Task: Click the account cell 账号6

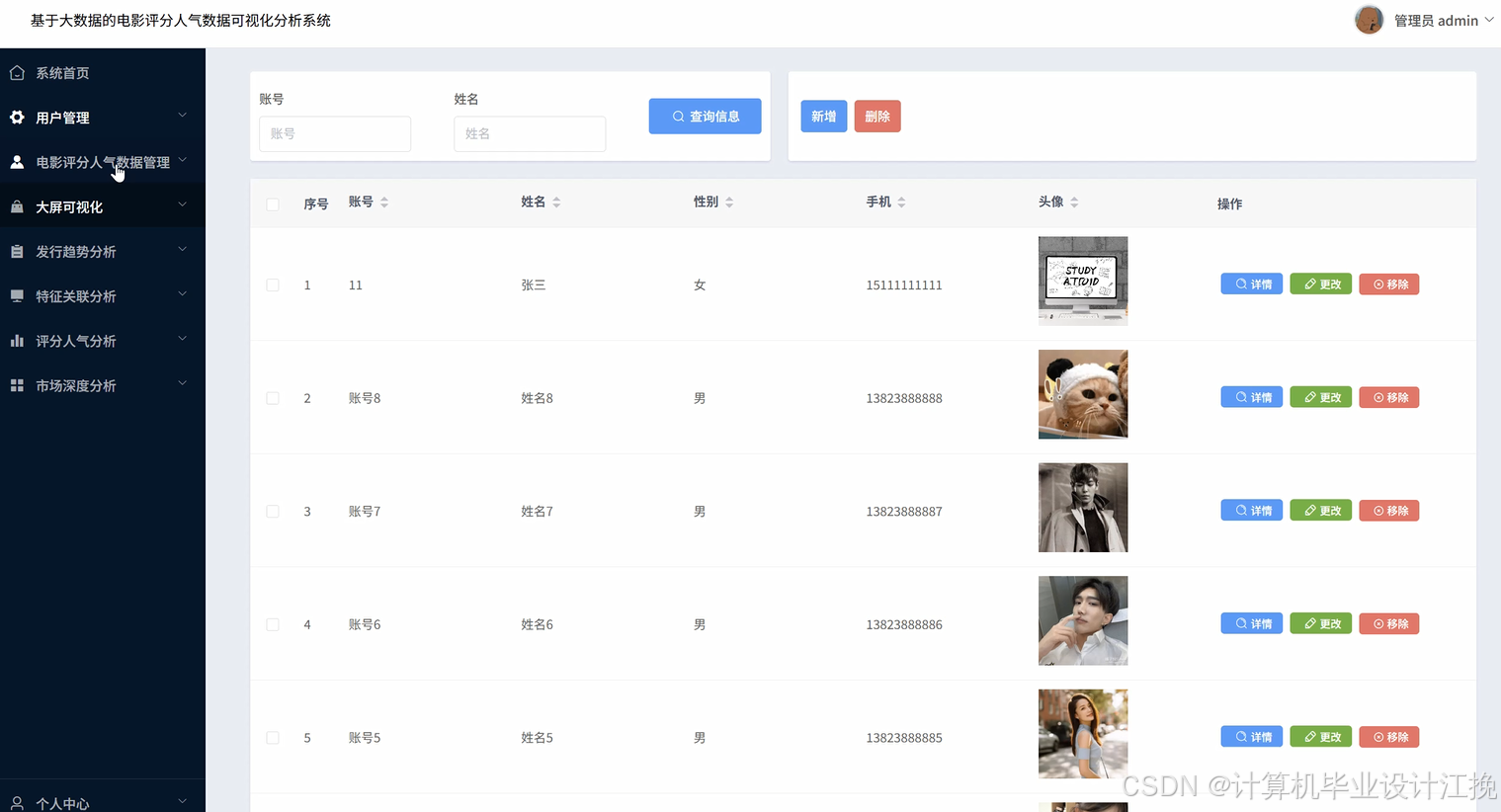Action: (x=365, y=624)
